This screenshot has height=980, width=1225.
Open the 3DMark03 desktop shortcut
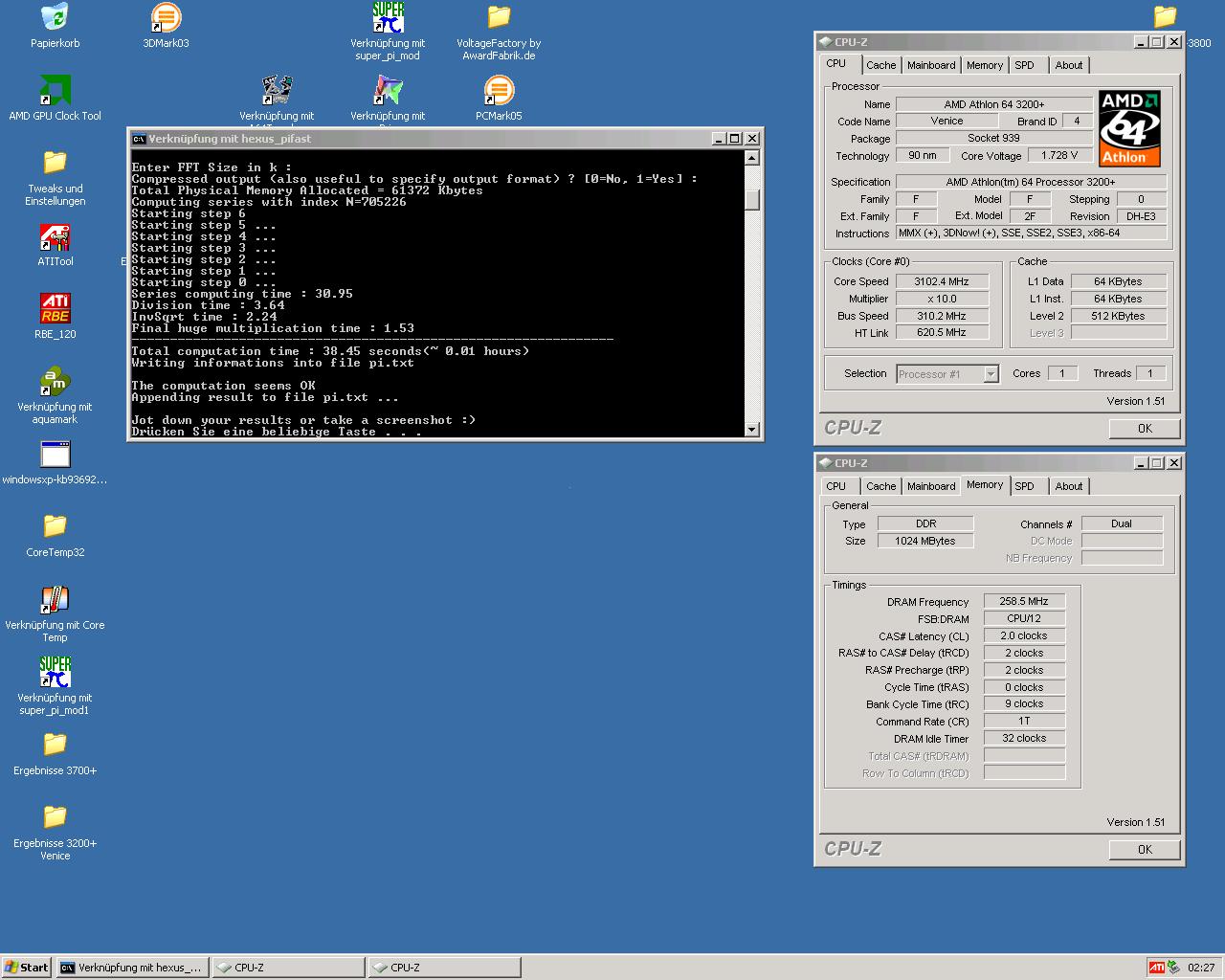[166, 17]
